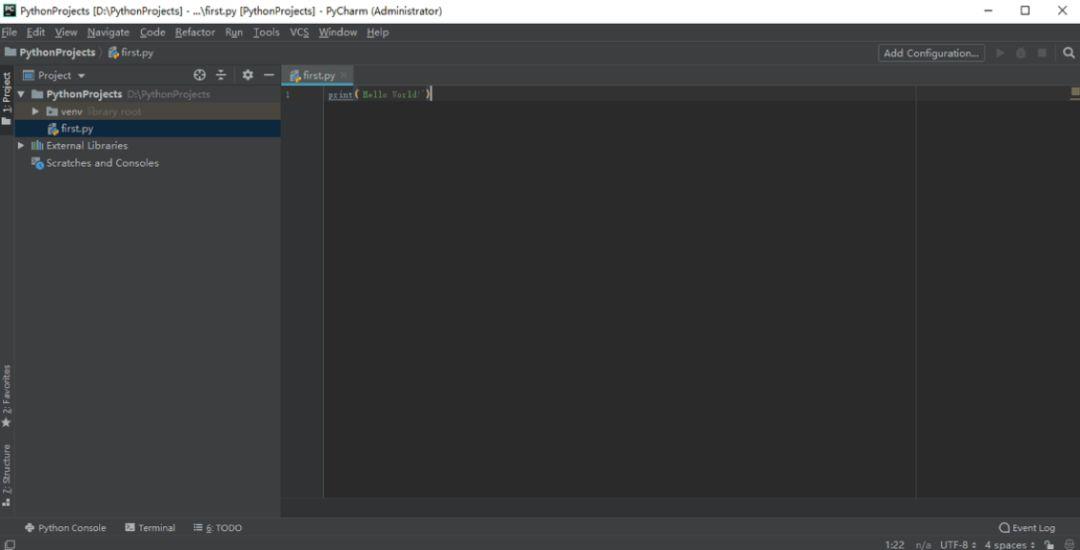
Task: Expand the venv folder arrow
Action: click(x=36, y=112)
